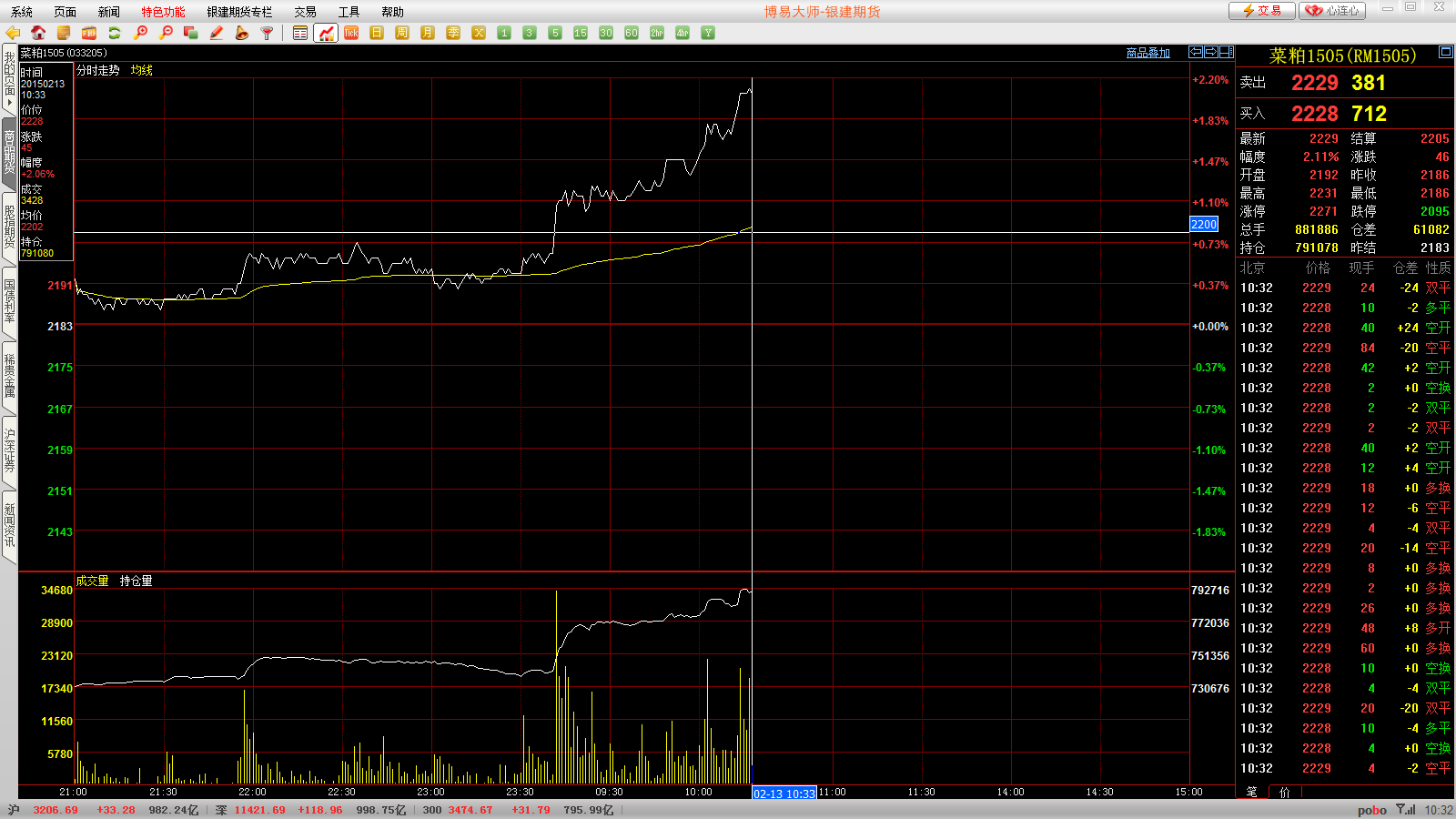Toggle the side panel layout icon
This screenshot has height=819, width=1456.
click(x=1227, y=52)
